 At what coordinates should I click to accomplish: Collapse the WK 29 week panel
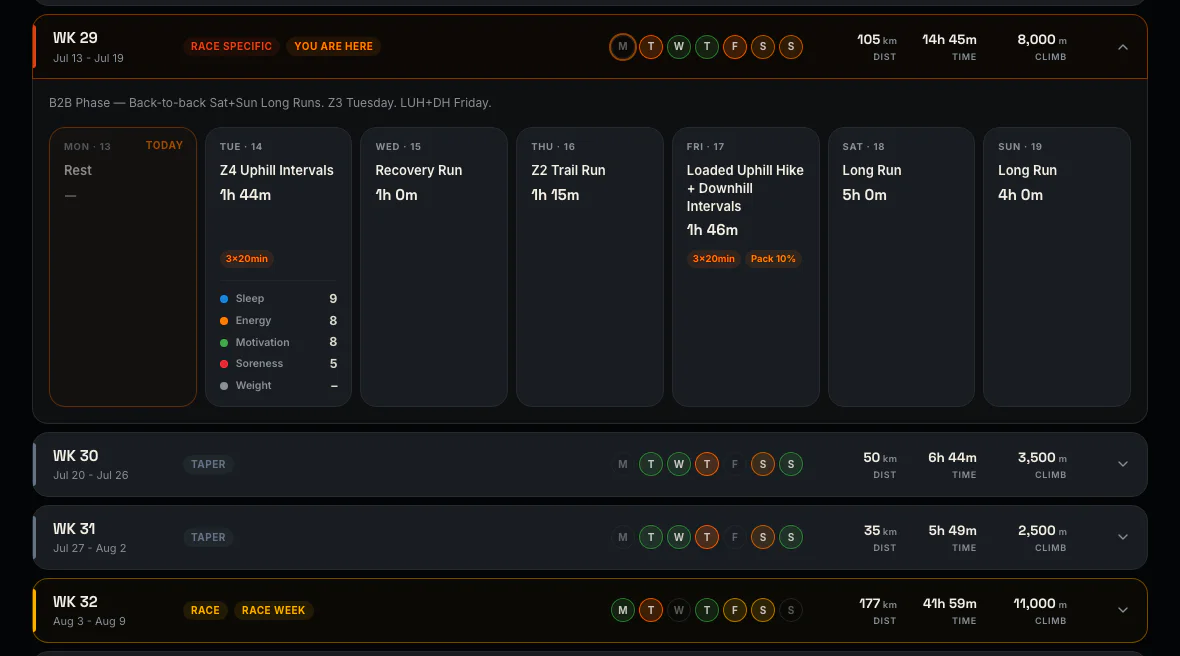(x=1123, y=47)
